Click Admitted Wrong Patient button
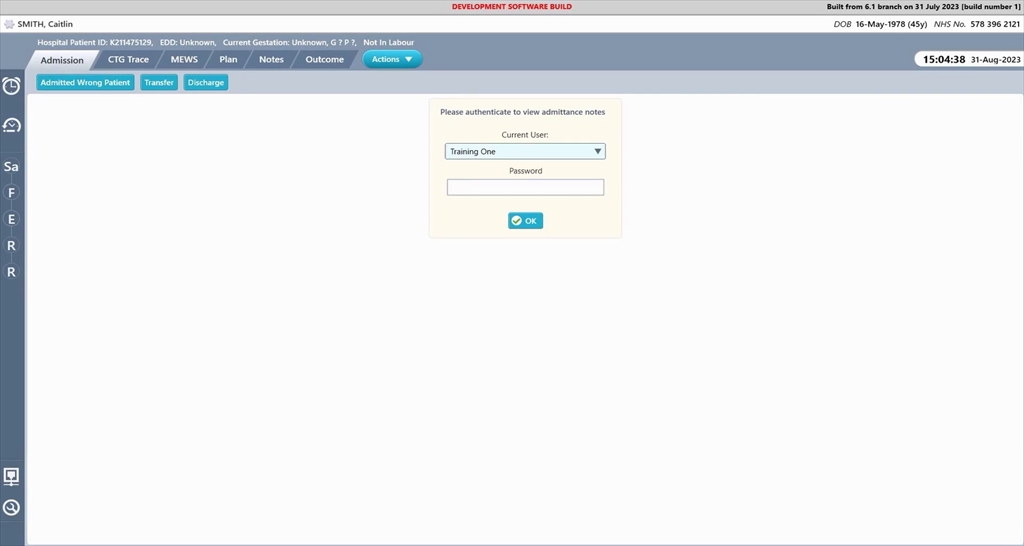Image resolution: width=1024 pixels, height=546 pixels. pos(86,83)
